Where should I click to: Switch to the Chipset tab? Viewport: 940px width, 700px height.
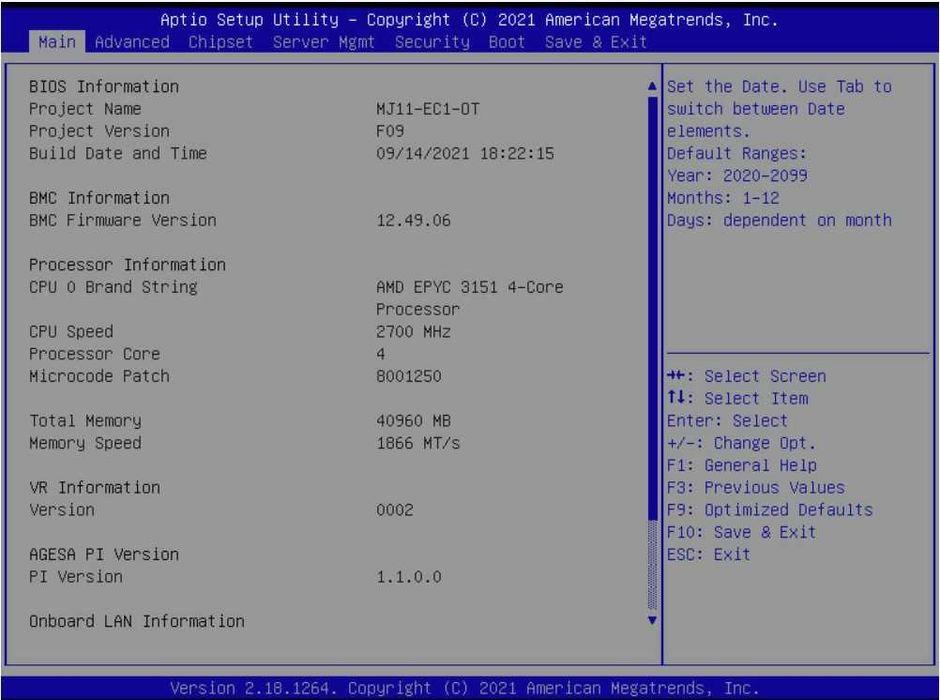point(221,42)
